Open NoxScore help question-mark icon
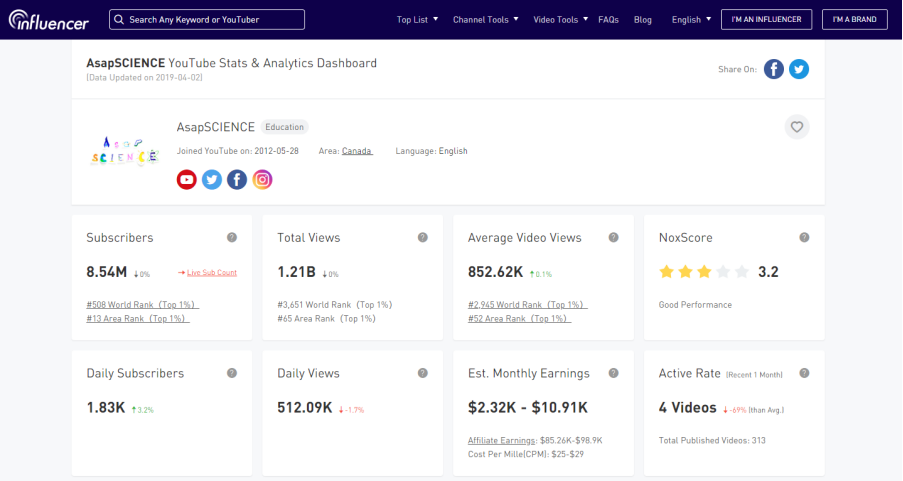The image size is (903, 481). point(805,237)
